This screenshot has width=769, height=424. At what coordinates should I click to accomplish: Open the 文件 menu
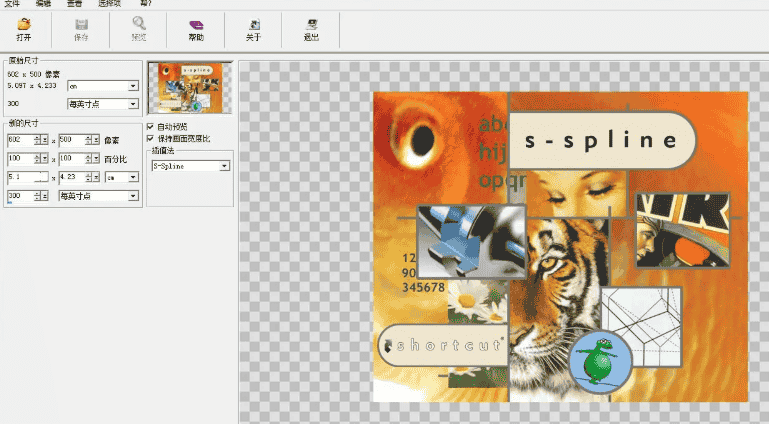[13, 4]
